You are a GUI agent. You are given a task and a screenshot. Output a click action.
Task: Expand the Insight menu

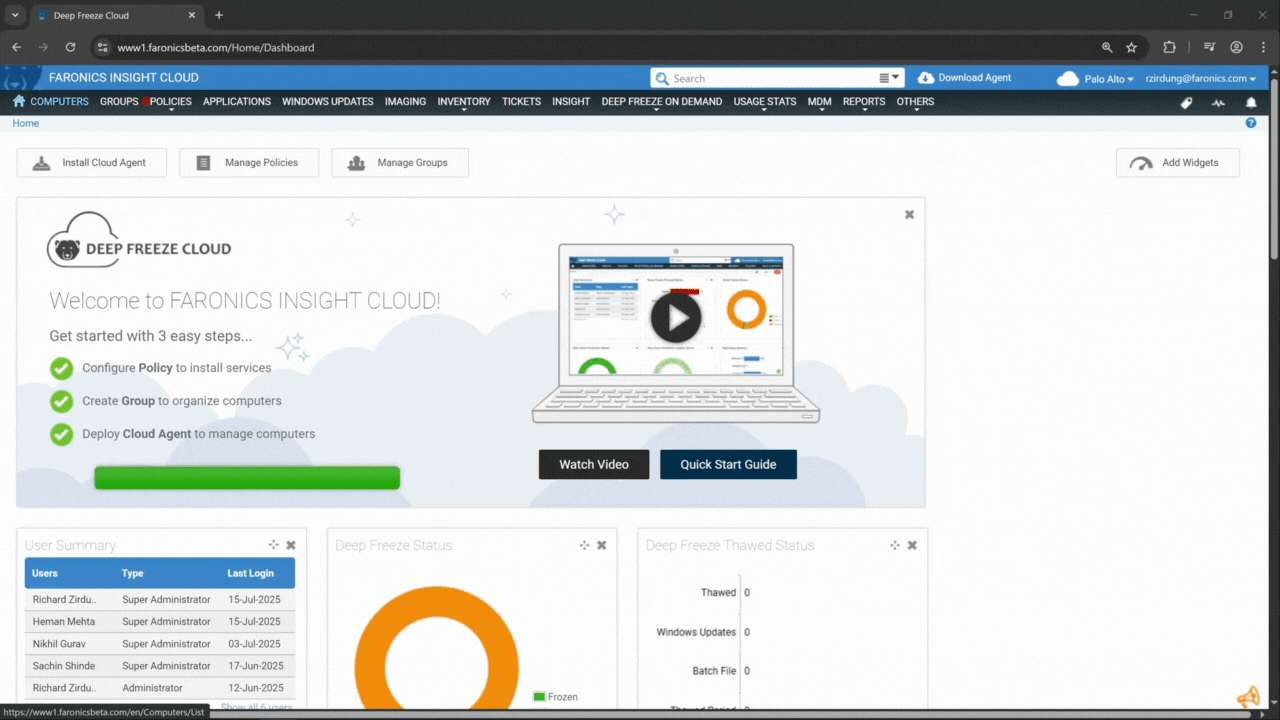pos(571,102)
